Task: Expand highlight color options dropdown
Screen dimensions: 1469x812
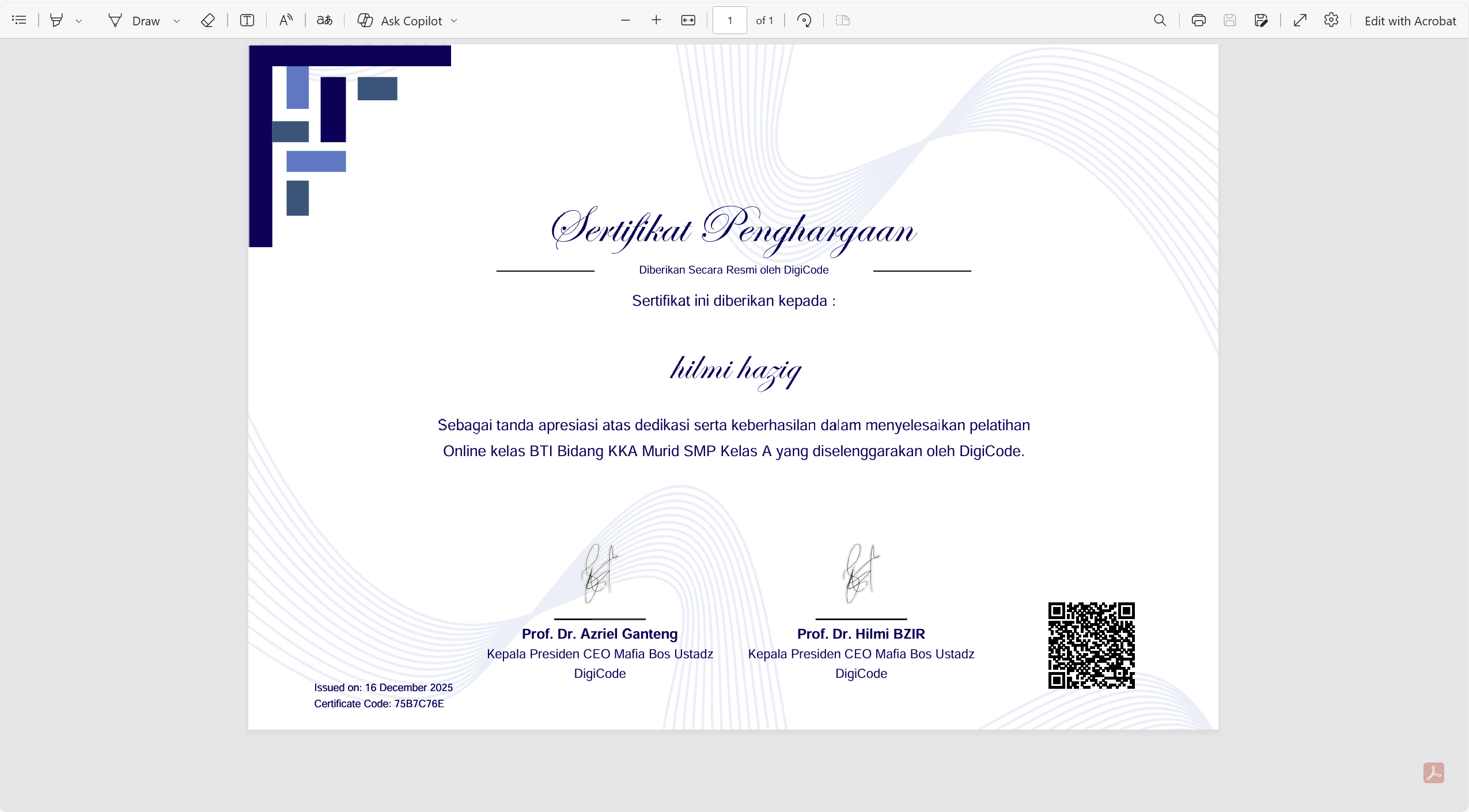Action: [x=79, y=21]
